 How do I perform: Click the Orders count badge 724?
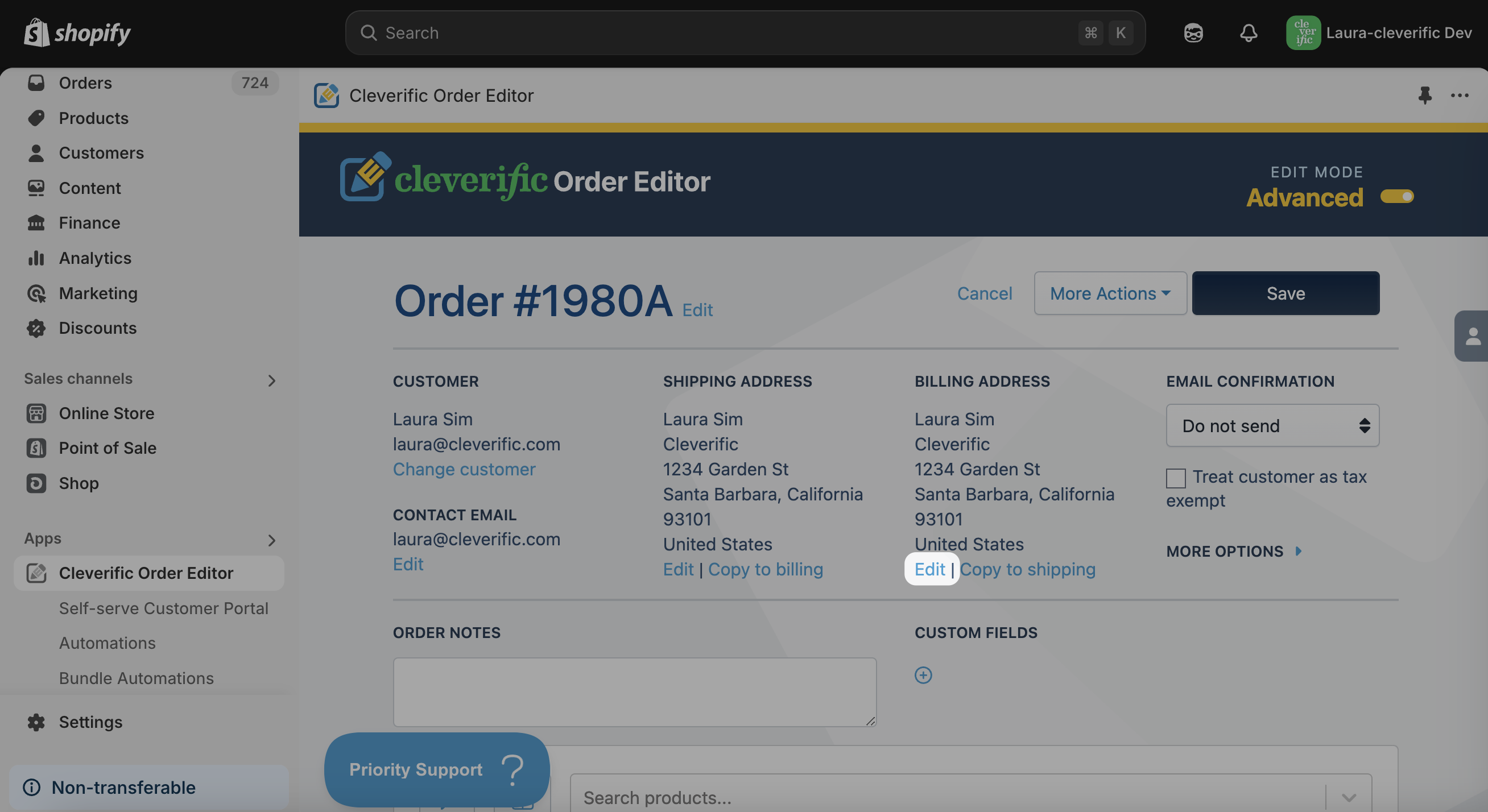point(255,82)
